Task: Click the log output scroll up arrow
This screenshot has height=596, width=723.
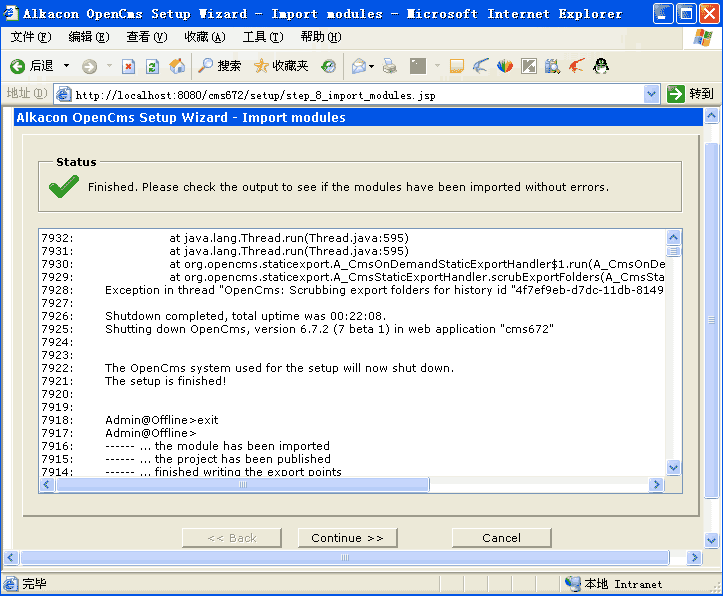Action: coord(673,237)
